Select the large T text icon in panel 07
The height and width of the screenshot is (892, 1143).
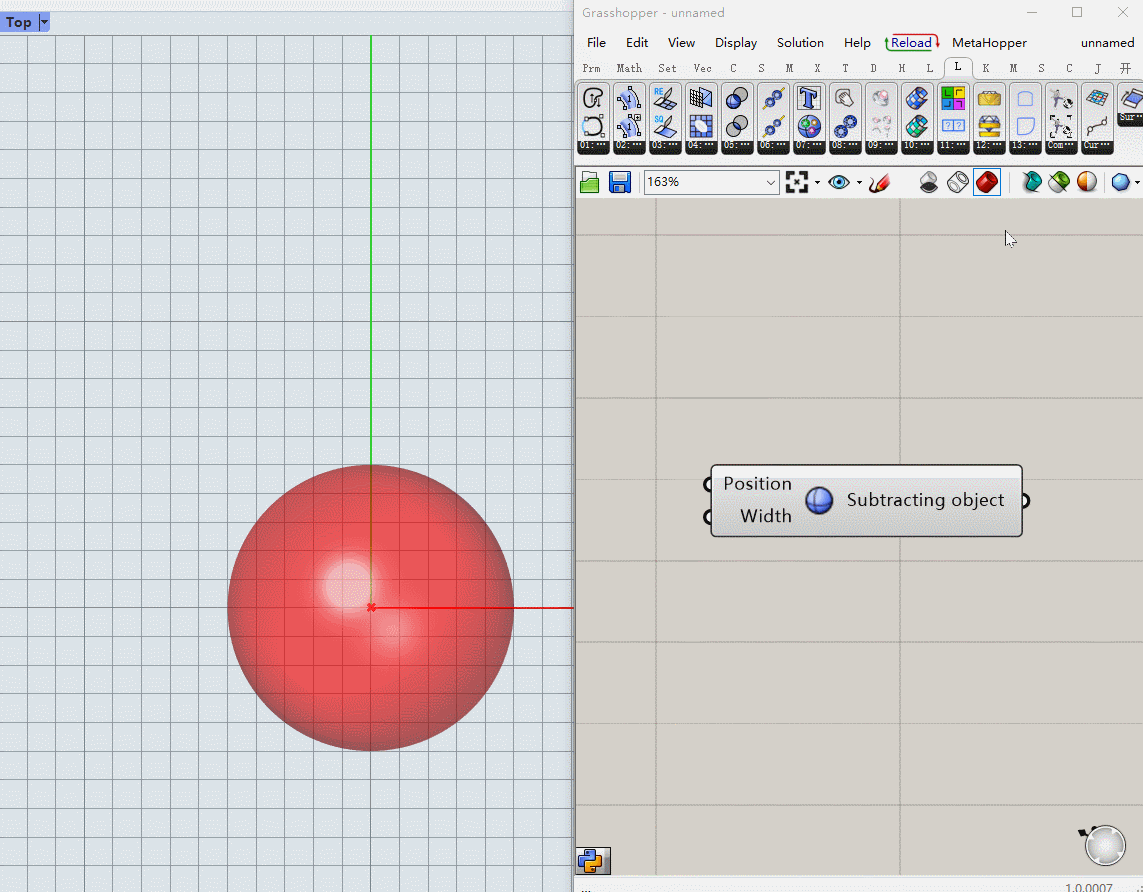pos(808,98)
